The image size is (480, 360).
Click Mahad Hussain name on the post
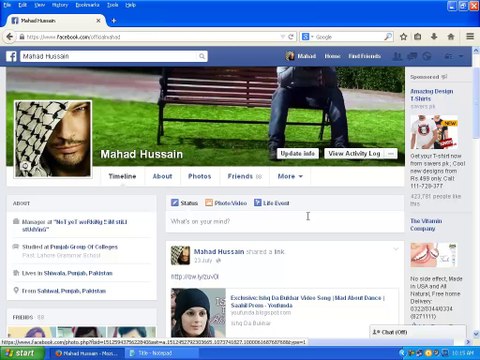pyautogui.click(x=219, y=252)
